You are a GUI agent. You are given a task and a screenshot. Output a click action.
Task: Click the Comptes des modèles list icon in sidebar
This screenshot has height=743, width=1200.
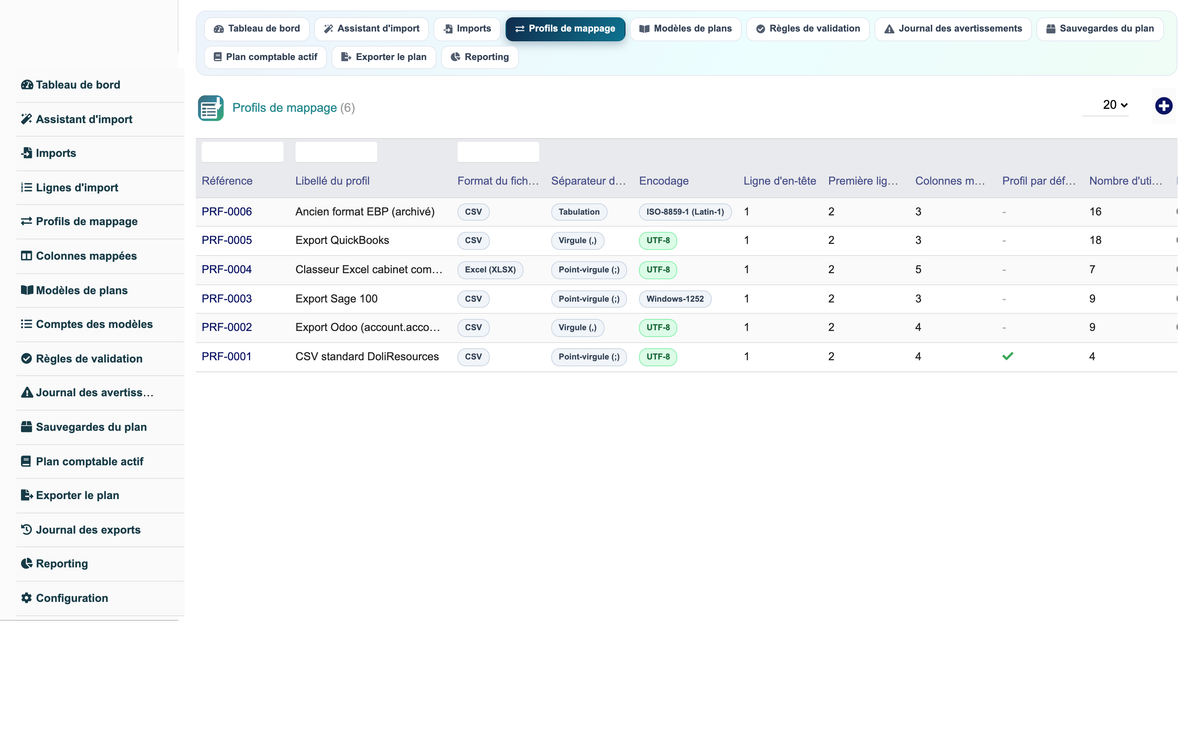[x=27, y=324]
